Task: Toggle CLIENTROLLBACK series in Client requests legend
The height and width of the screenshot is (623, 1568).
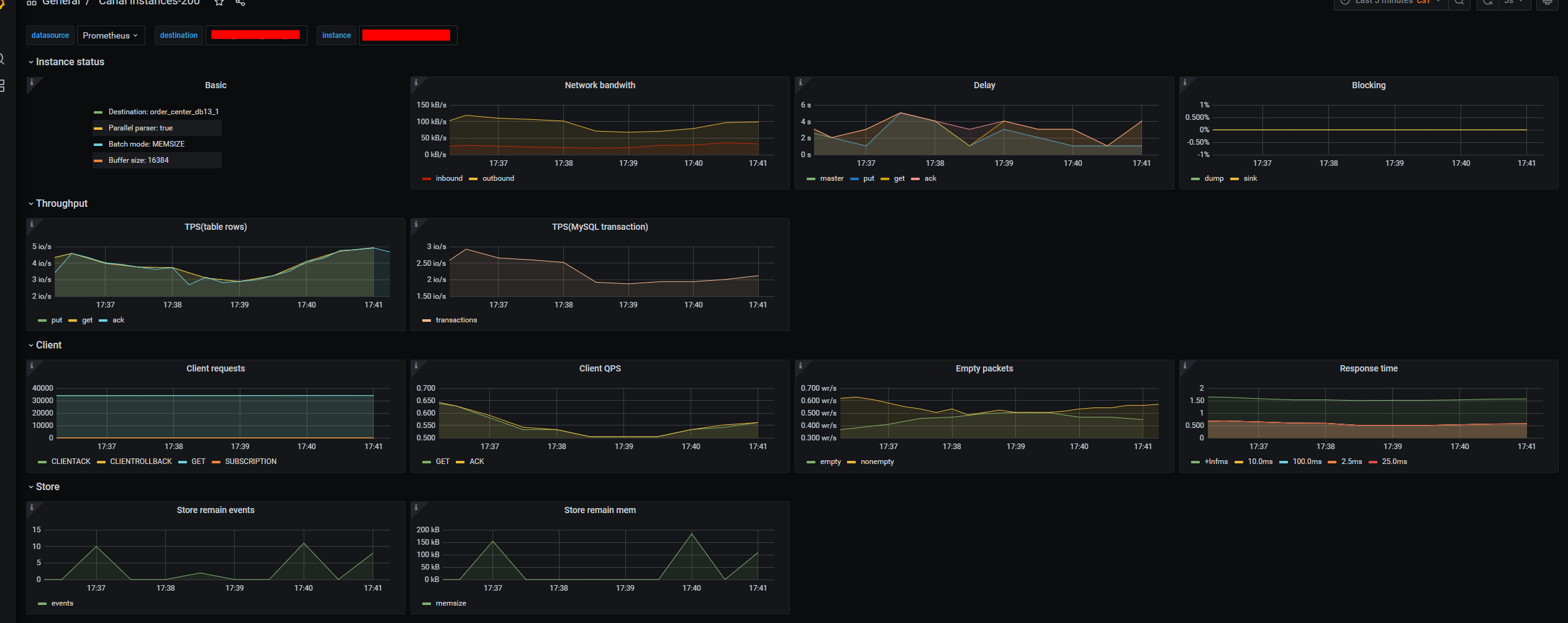Action: click(141, 462)
